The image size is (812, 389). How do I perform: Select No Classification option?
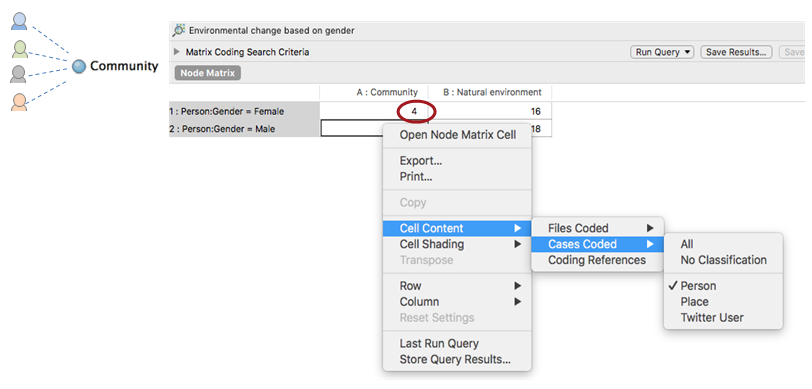point(723,260)
